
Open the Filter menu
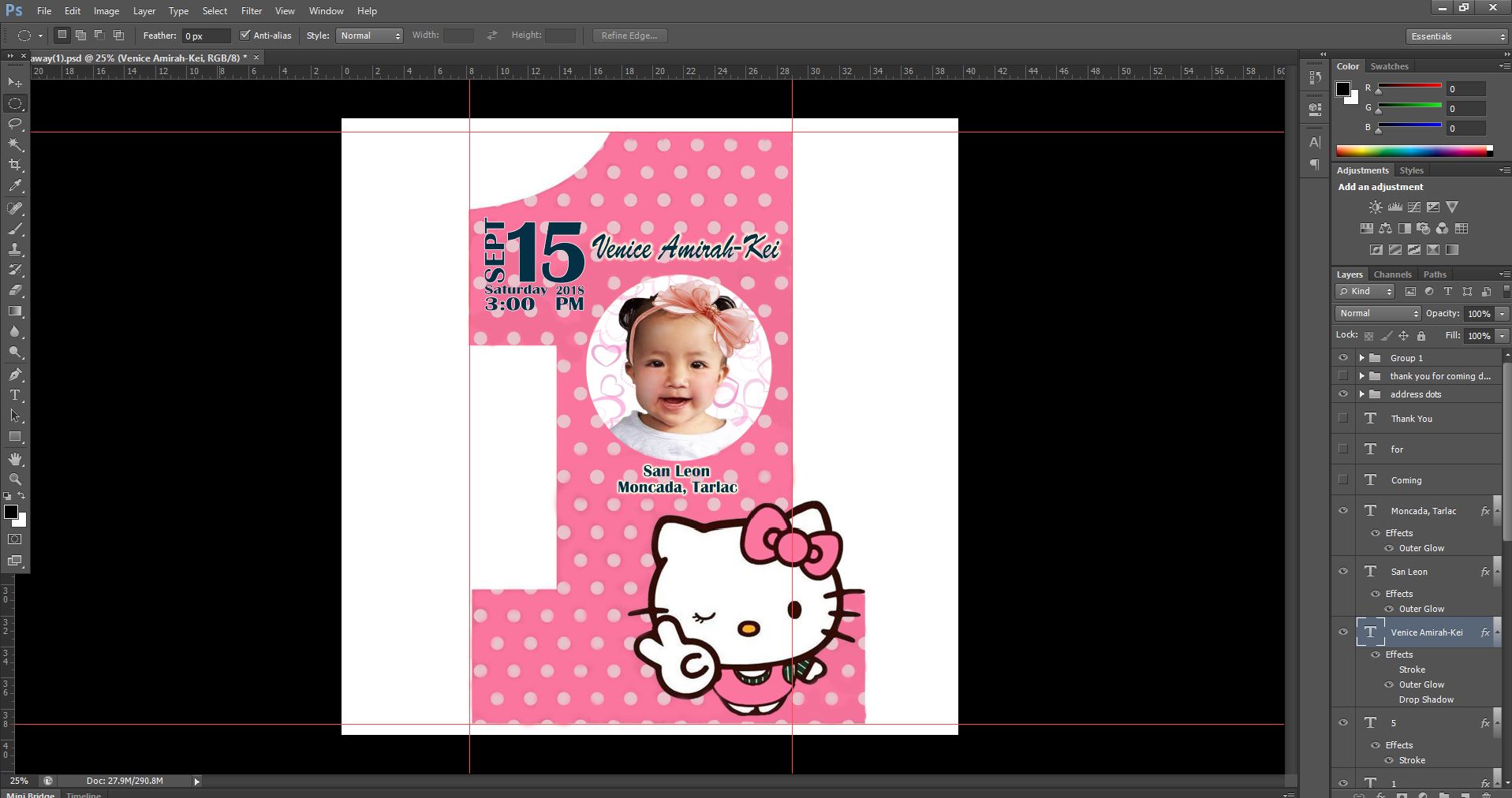(x=252, y=11)
